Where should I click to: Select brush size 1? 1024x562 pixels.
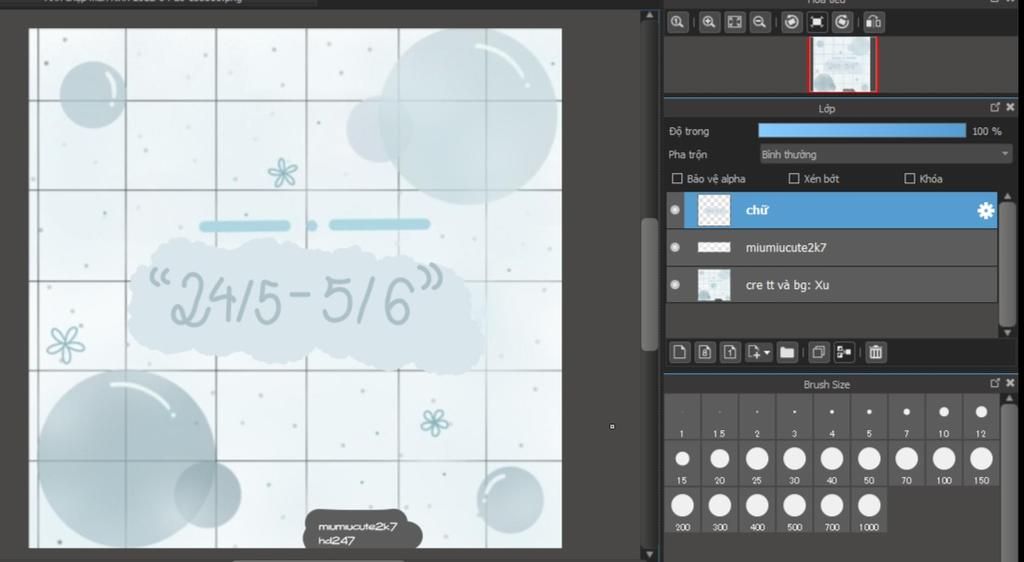(682, 416)
